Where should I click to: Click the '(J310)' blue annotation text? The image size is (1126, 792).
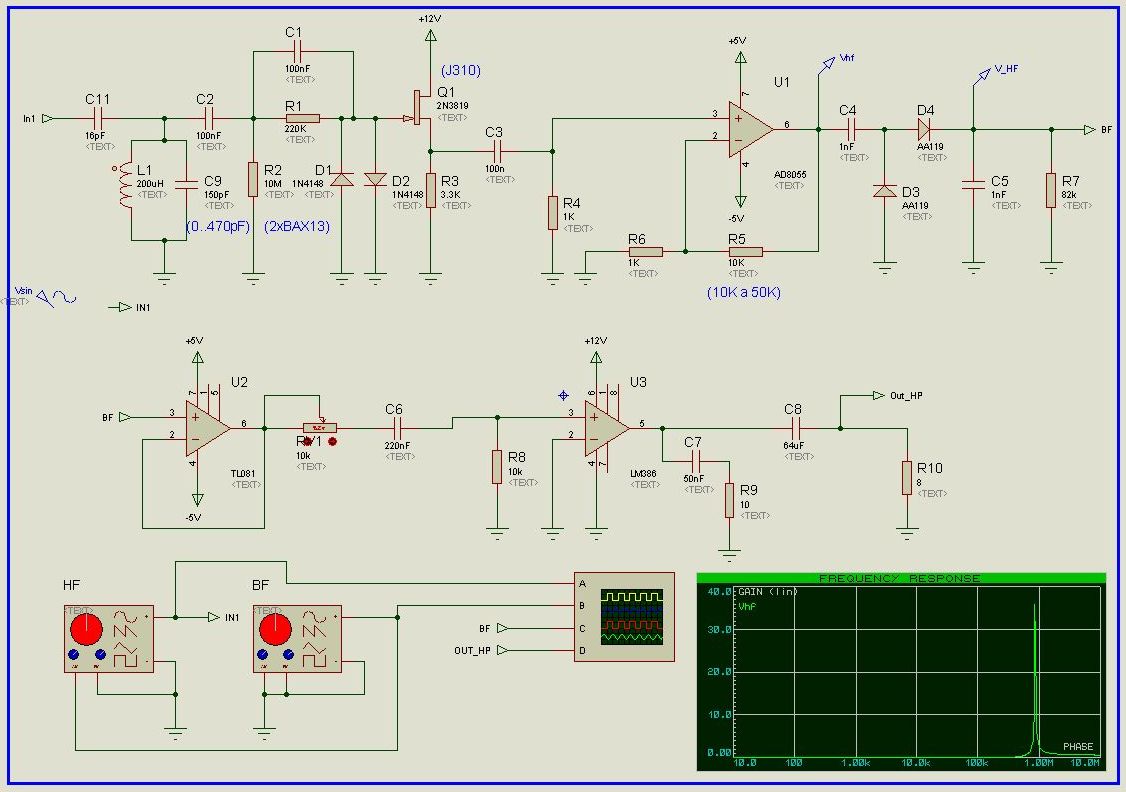[x=460, y=70]
